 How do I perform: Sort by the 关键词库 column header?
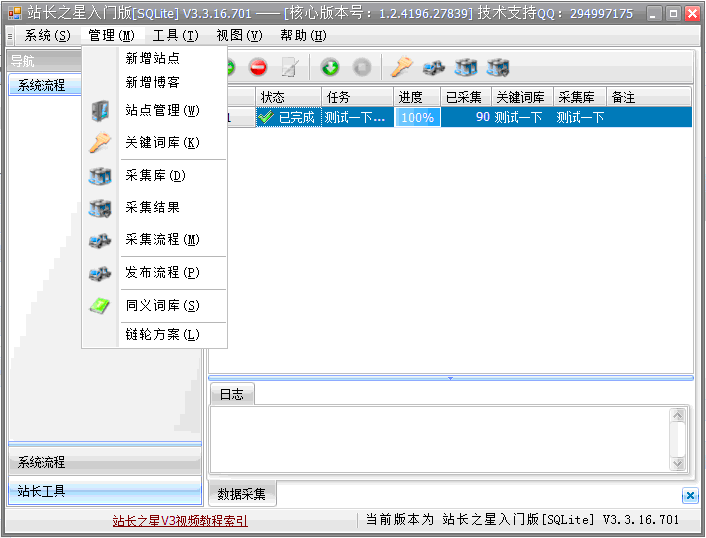(x=522, y=97)
